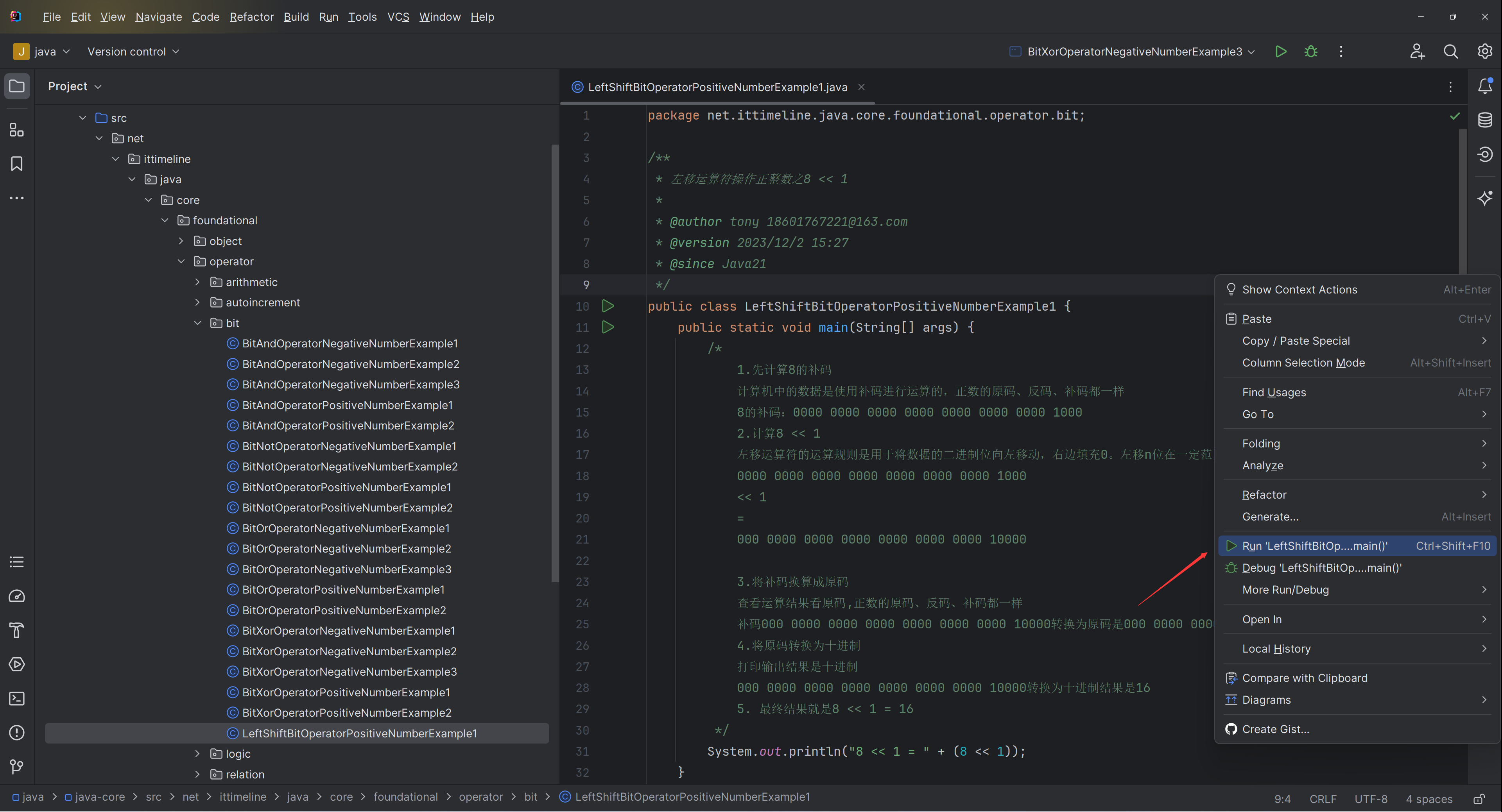Open the Structure tool window icon

click(17, 129)
